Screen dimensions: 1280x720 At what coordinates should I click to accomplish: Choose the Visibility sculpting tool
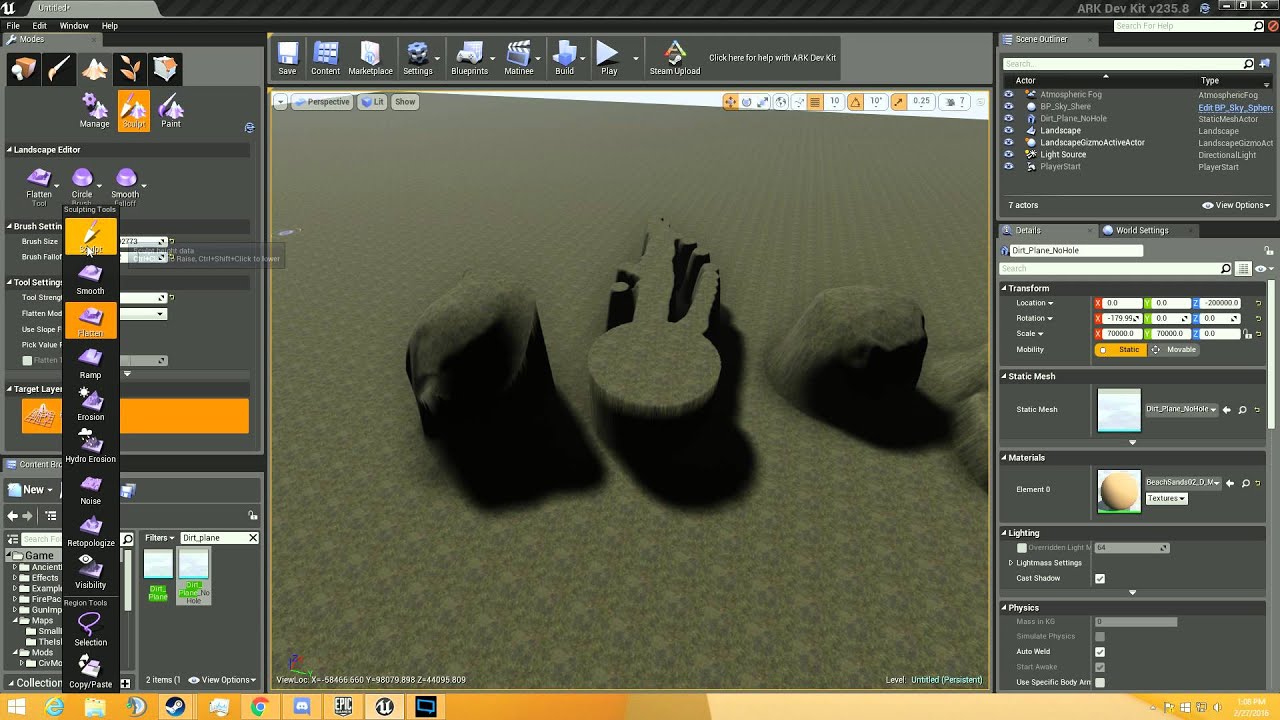(90, 573)
